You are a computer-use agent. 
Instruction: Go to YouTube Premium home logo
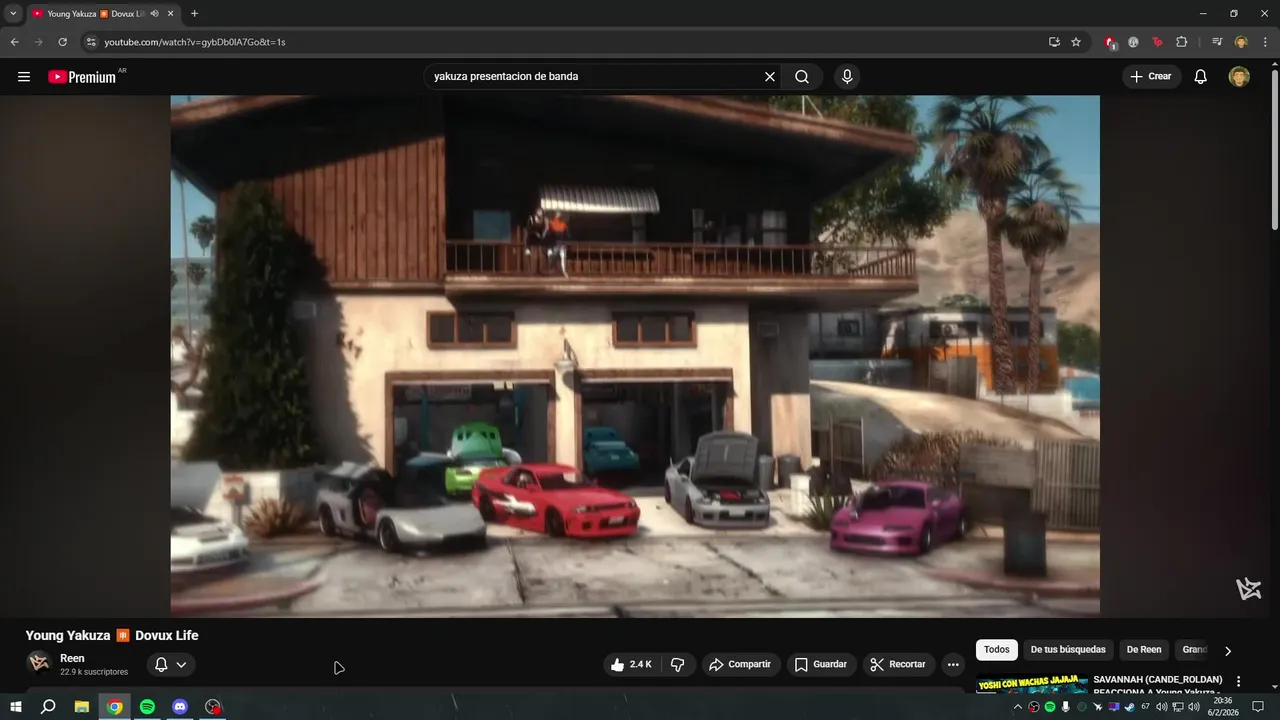pos(83,77)
